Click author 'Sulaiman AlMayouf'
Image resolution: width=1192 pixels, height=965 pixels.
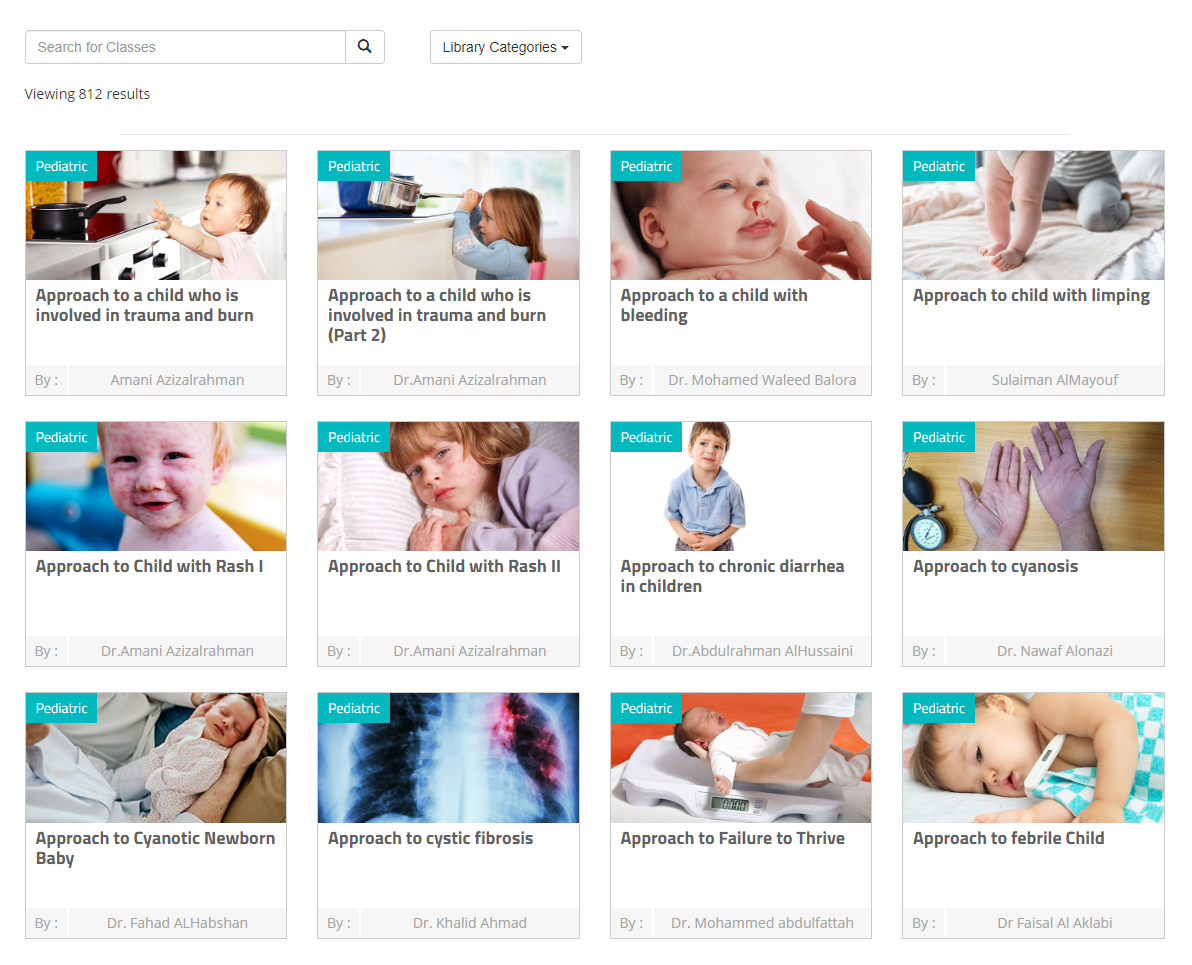point(1054,380)
